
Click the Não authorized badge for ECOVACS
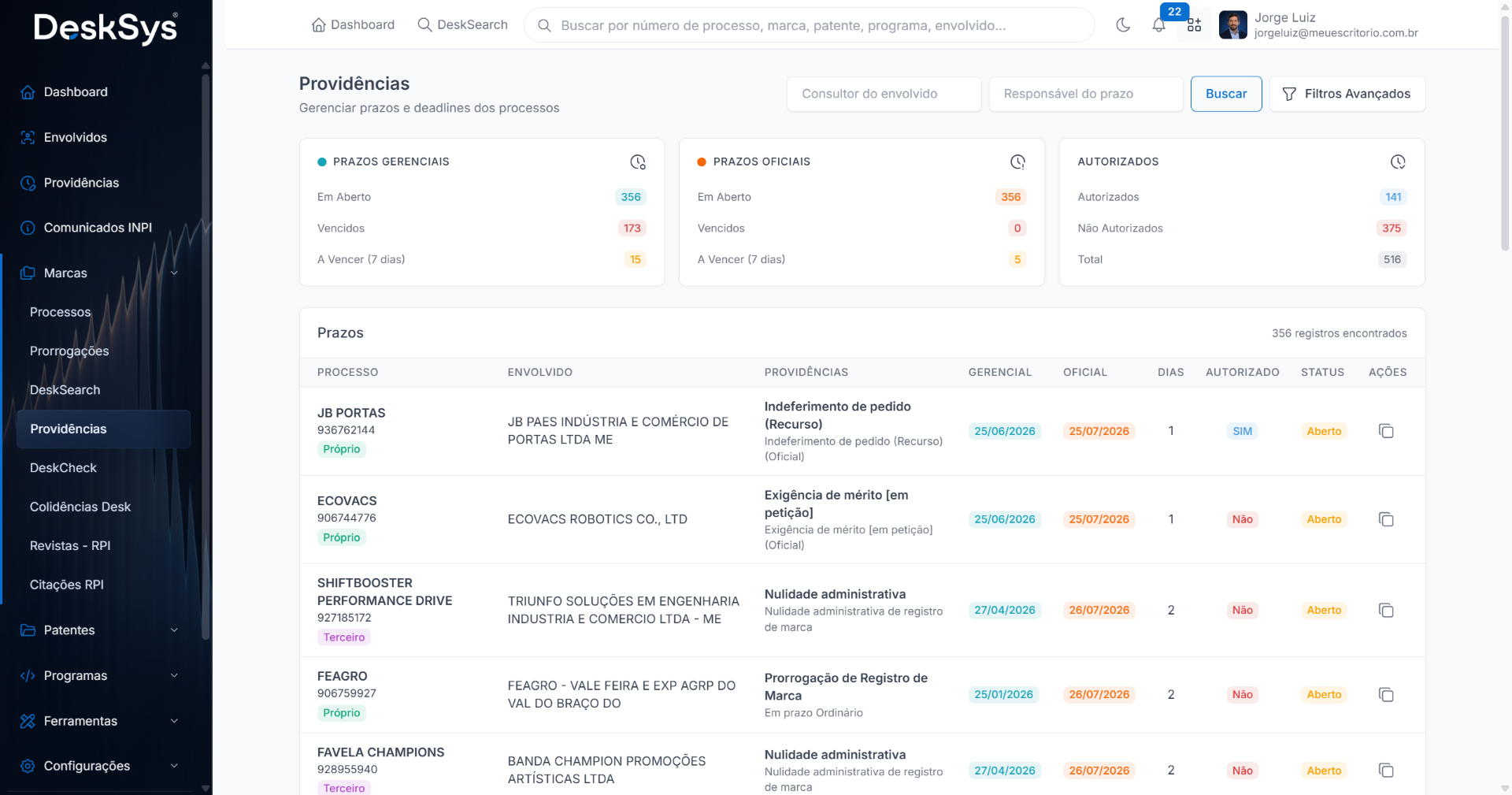click(x=1242, y=519)
